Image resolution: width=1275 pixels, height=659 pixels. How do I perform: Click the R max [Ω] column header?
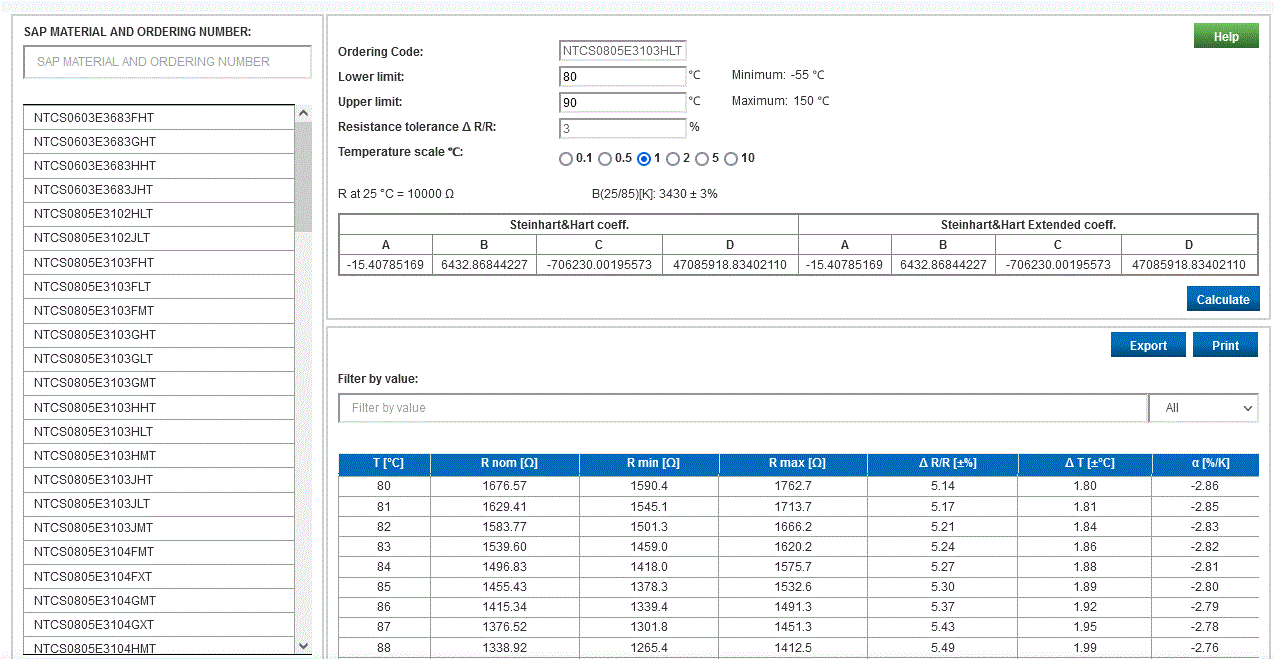[793, 464]
